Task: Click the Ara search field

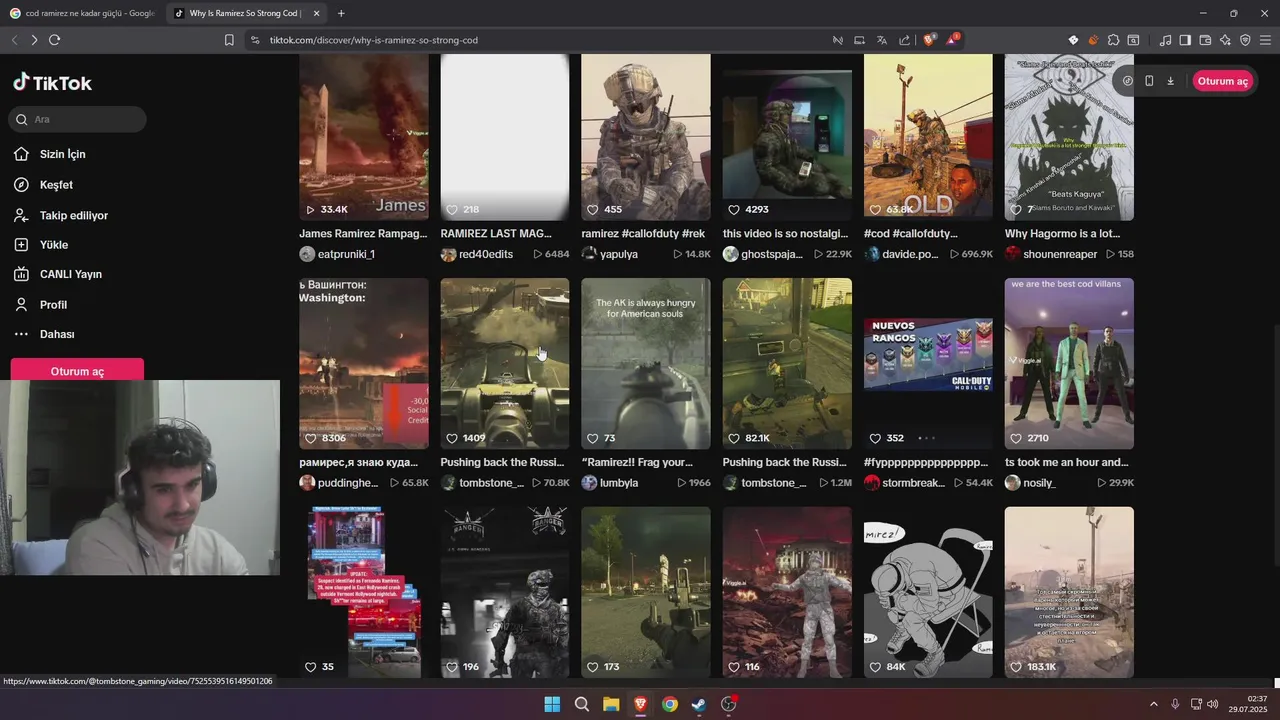Action: 78,119
